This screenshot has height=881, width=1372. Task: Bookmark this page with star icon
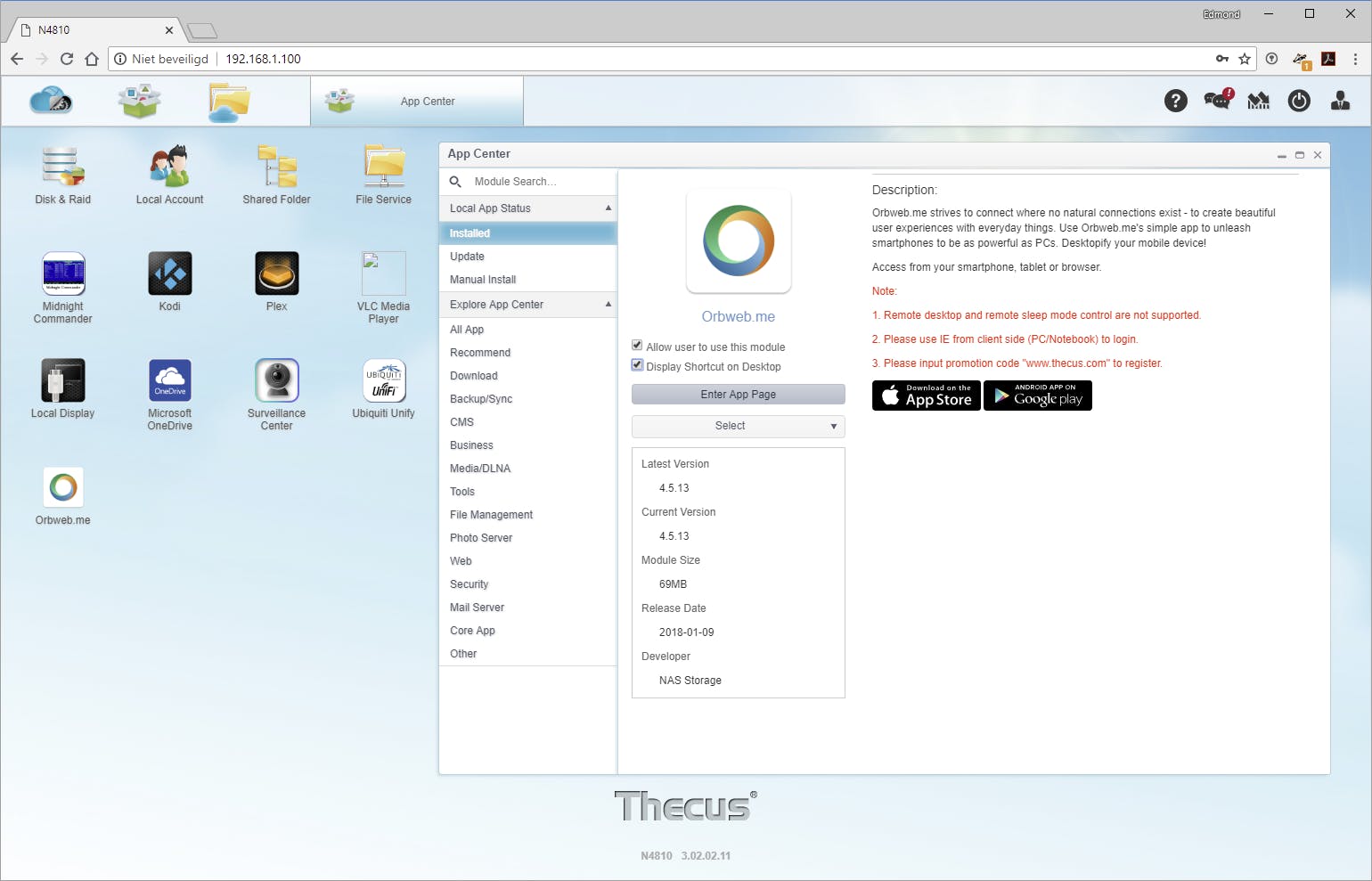coord(1245,59)
